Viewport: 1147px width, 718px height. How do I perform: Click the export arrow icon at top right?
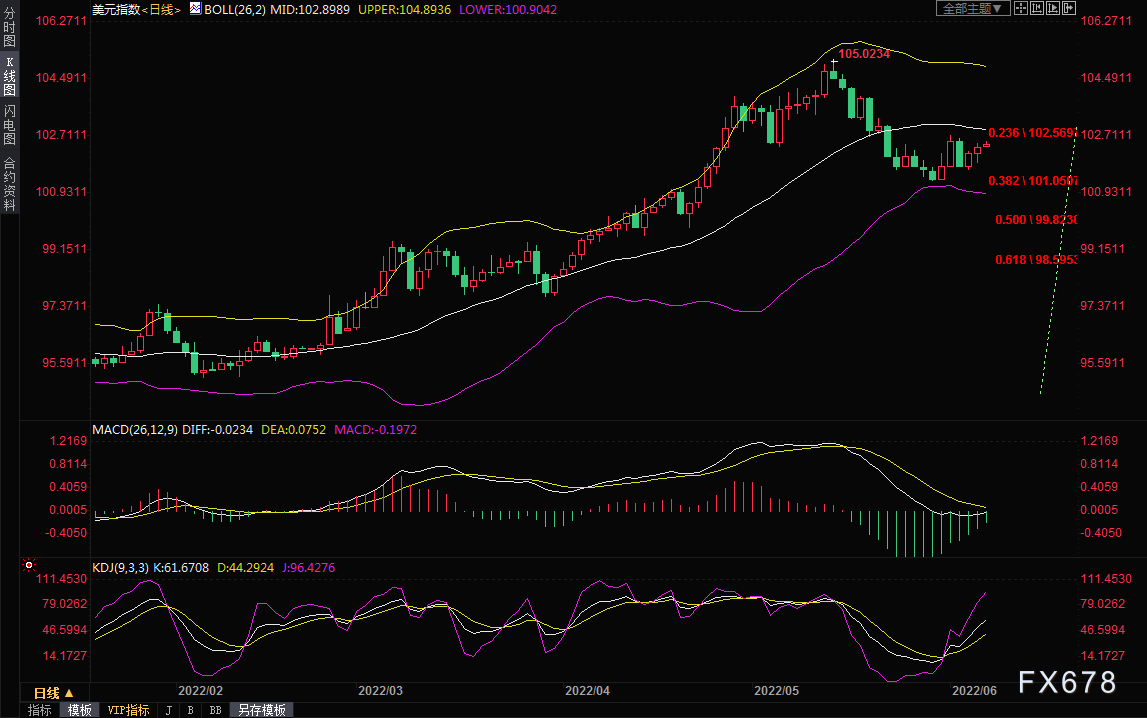point(1069,8)
